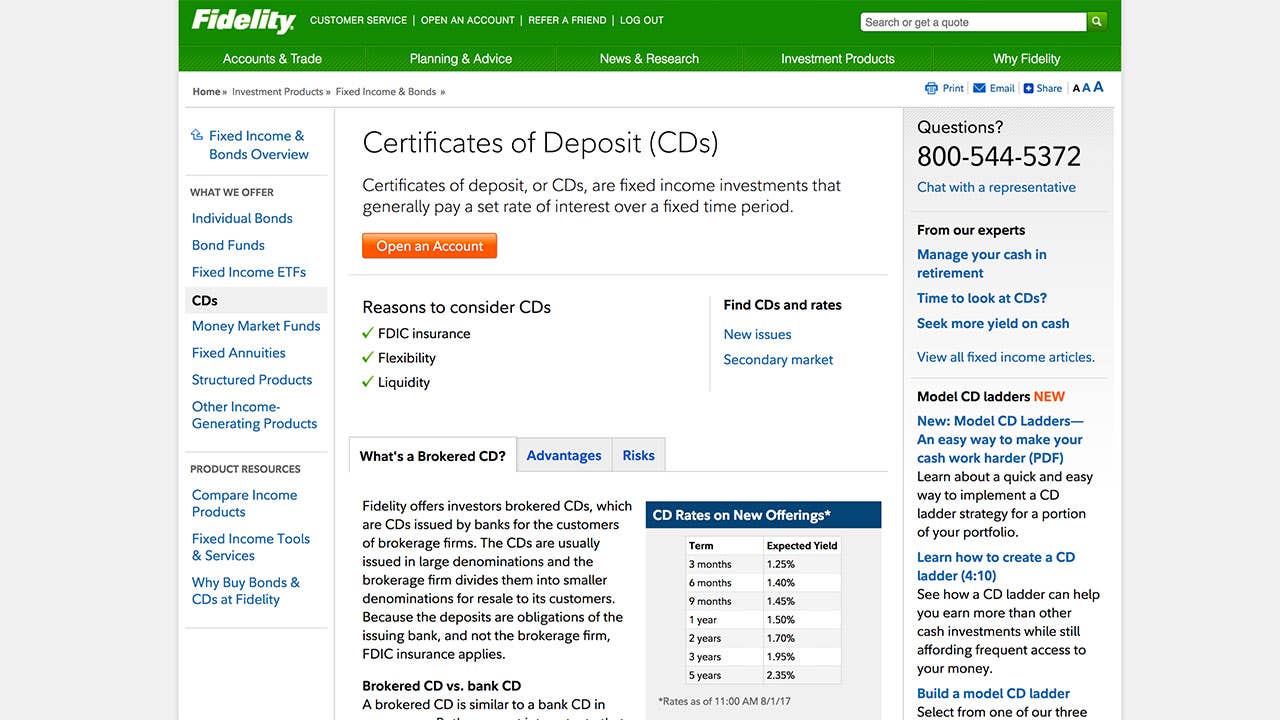Open the News & Research menu
The height and width of the screenshot is (720, 1280).
649,59
